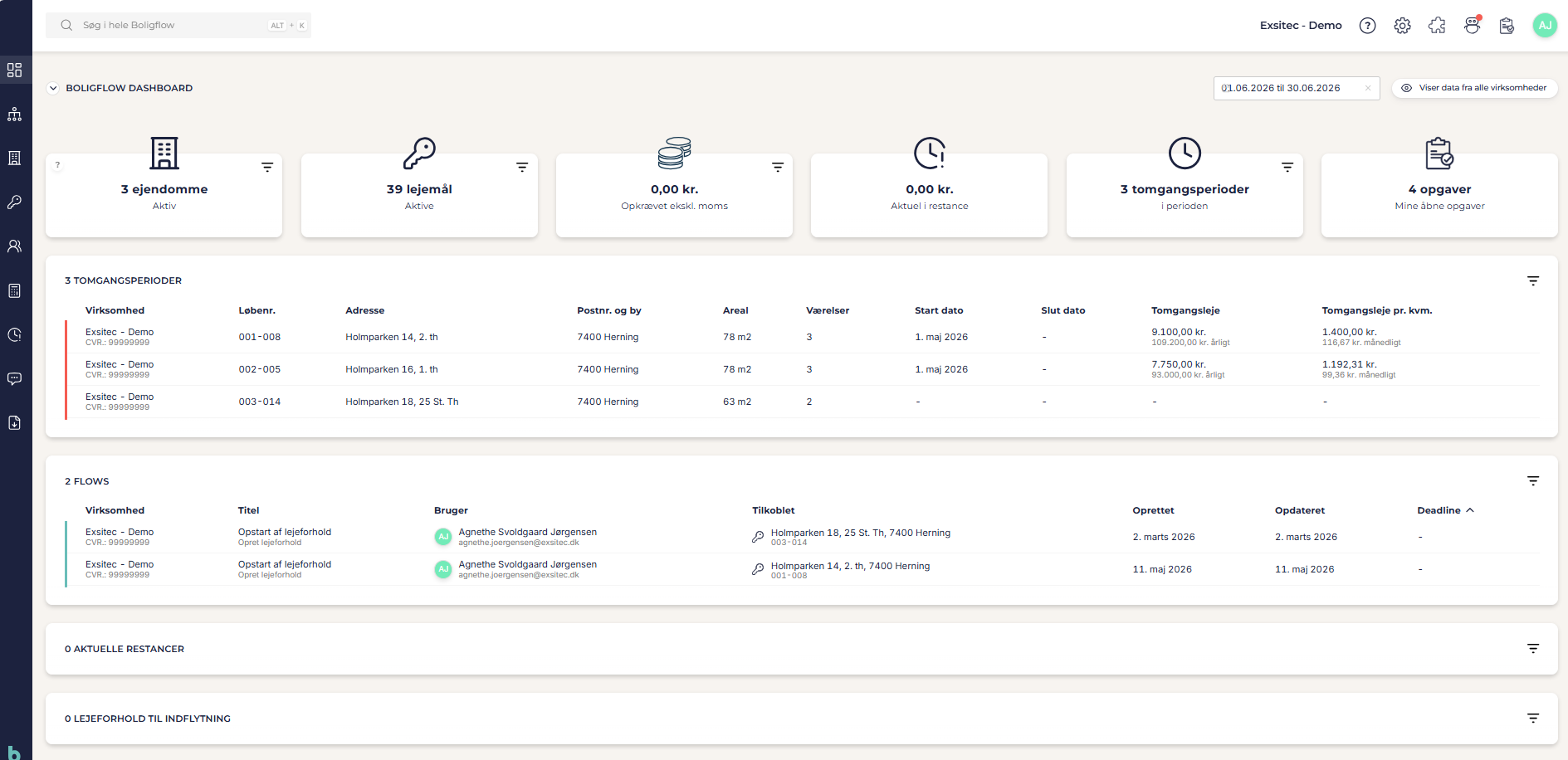Open Holmparken 14, 2. th vacancy row
Screen dimensions: 1568x760
(803, 337)
